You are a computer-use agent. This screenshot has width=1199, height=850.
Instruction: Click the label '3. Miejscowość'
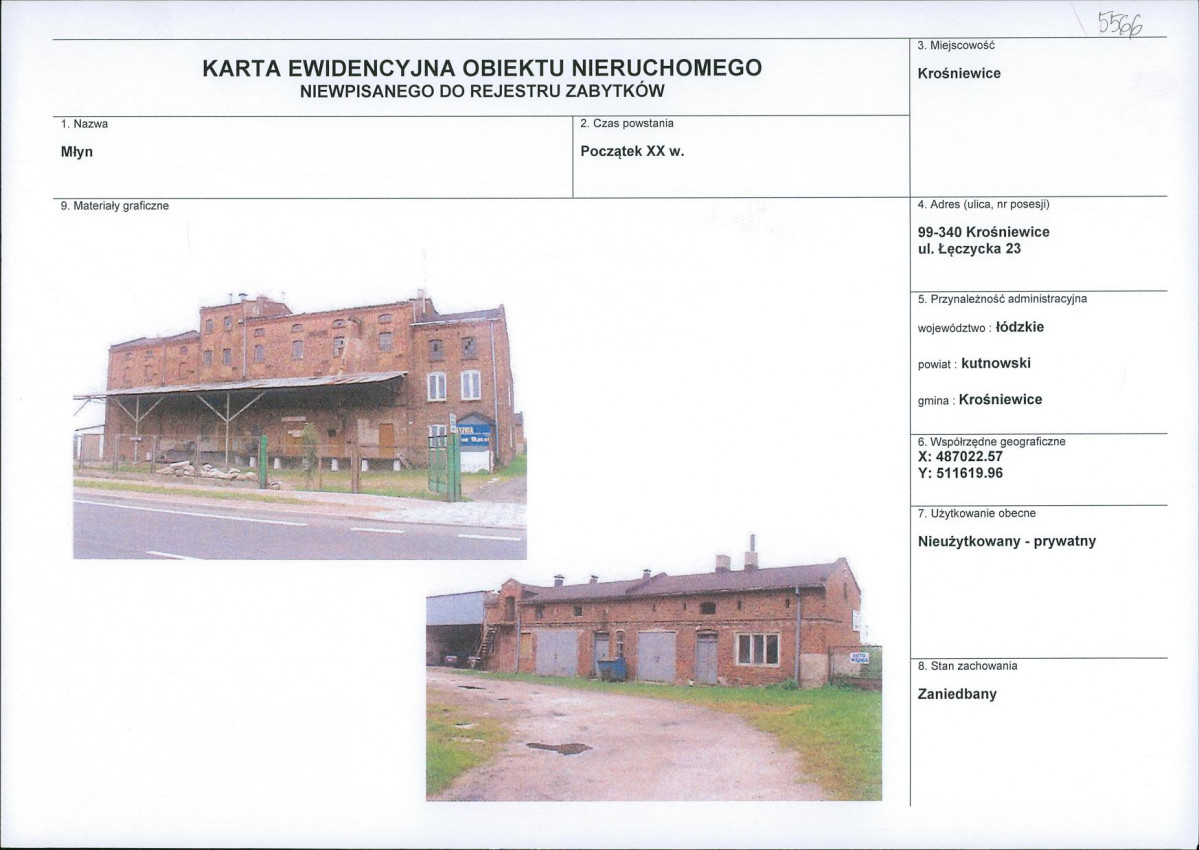tap(956, 45)
